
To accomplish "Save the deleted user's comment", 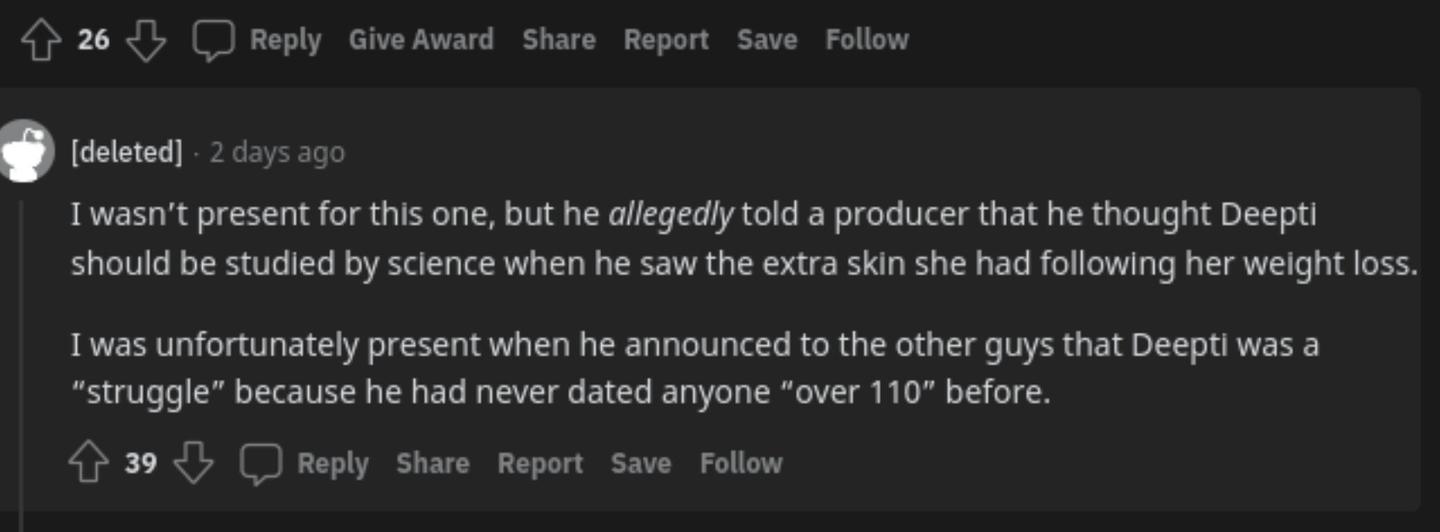I will (641, 463).
